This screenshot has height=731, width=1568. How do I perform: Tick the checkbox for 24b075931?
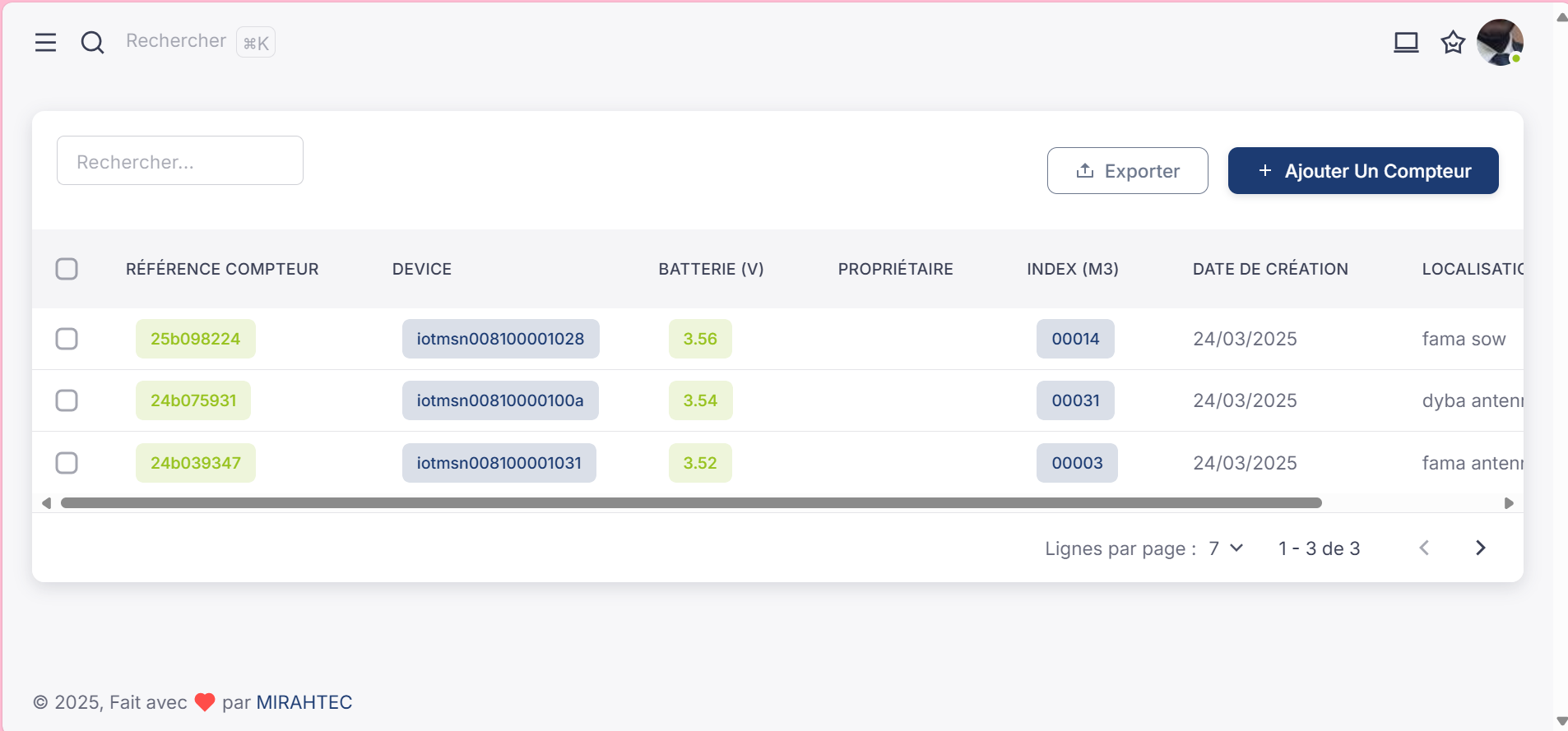coord(67,400)
